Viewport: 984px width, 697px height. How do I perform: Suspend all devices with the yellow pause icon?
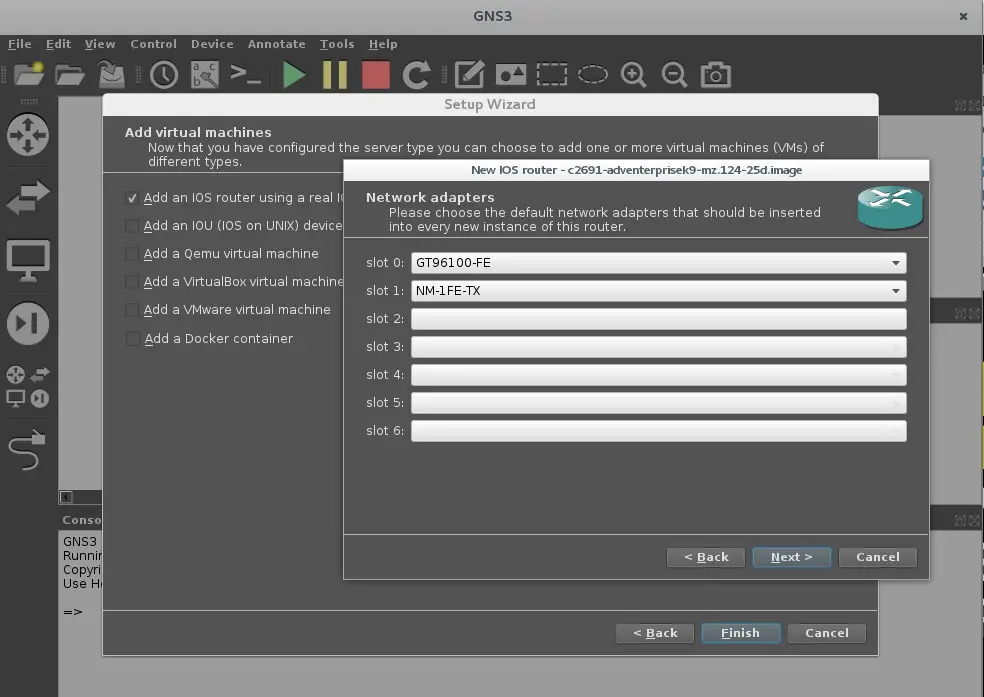(x=334, y=75)
